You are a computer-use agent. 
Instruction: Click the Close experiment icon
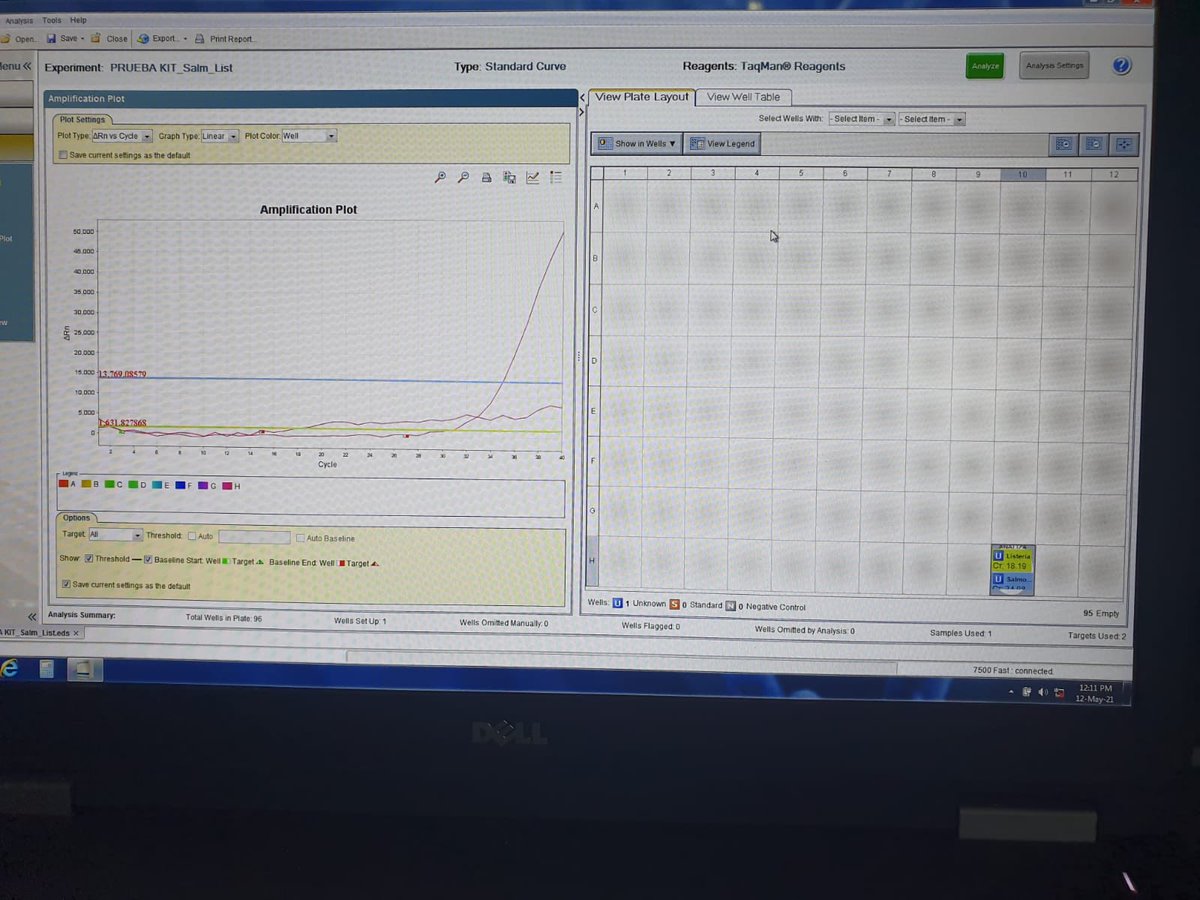click(x=97, y=38)
